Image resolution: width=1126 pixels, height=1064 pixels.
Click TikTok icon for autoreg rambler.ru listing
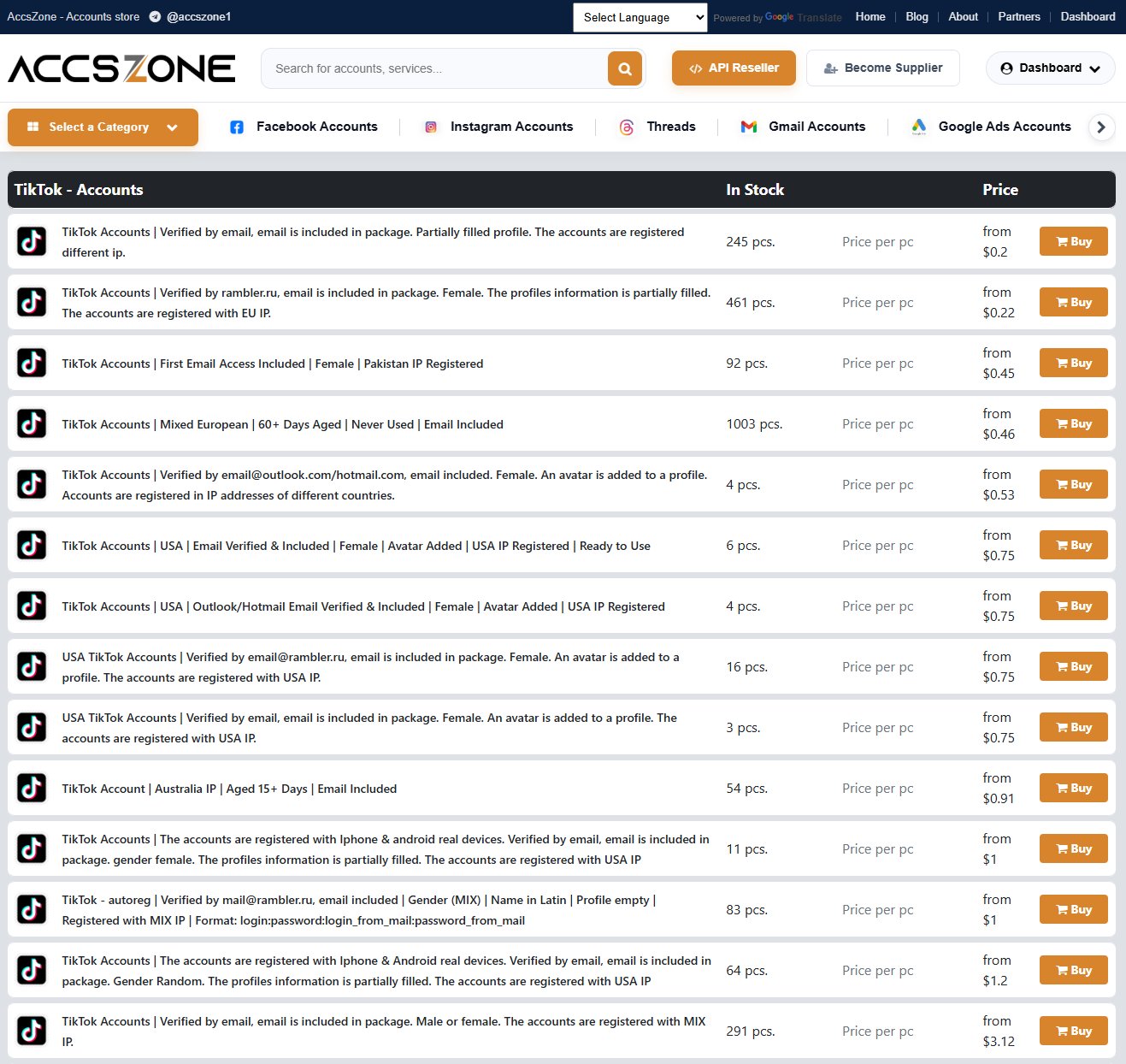click(32, 910)
